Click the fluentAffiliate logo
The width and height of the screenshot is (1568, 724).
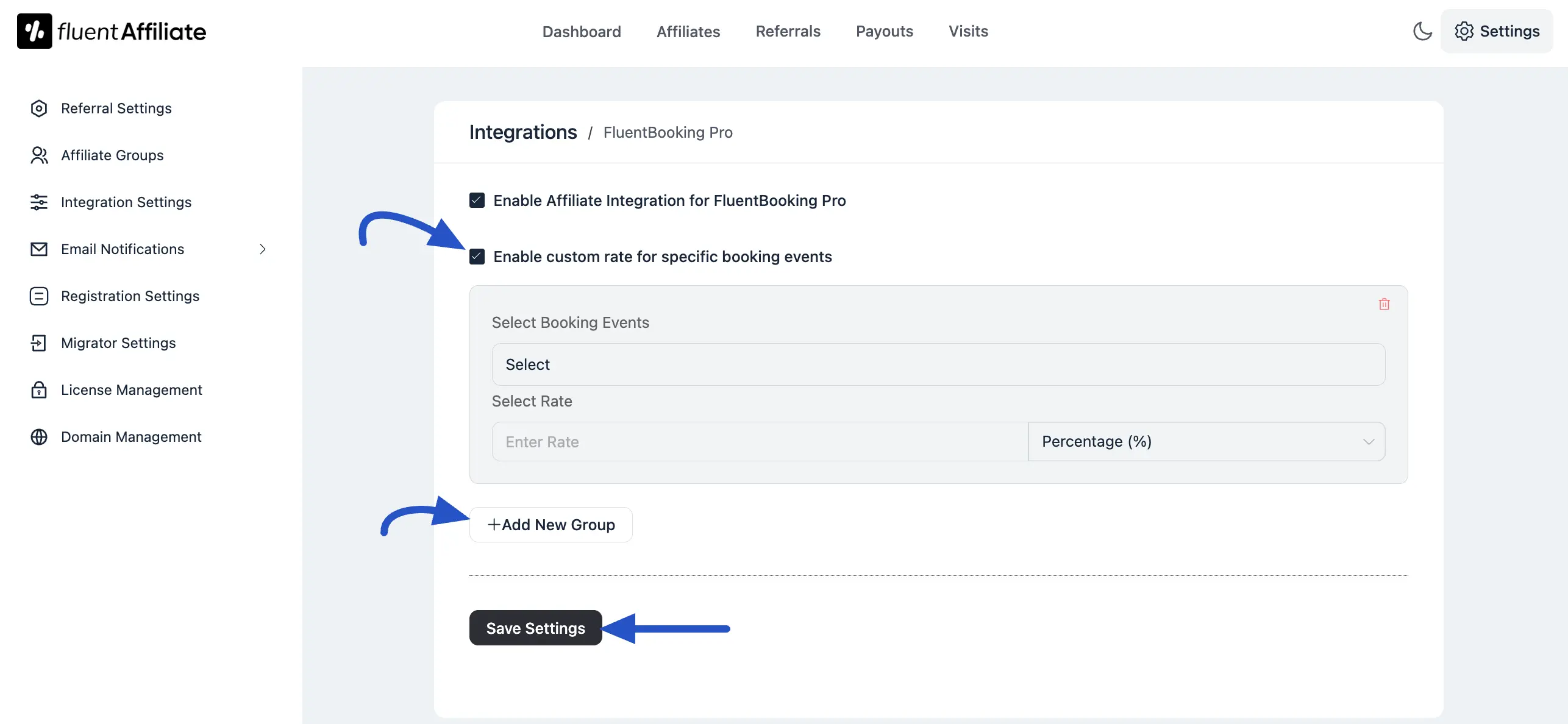point(111,30)
